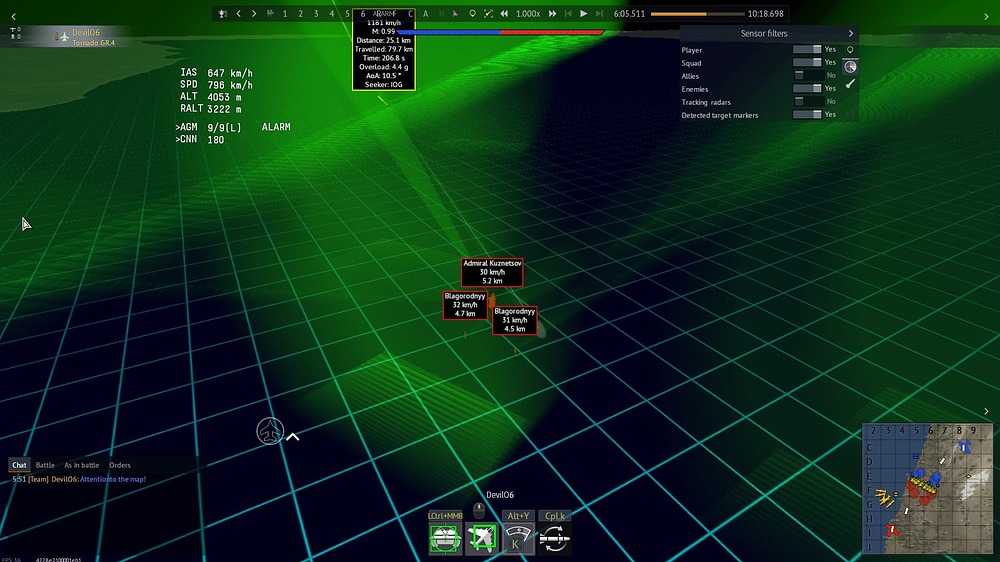Select camera preset 3

click(x=316, y=13)
